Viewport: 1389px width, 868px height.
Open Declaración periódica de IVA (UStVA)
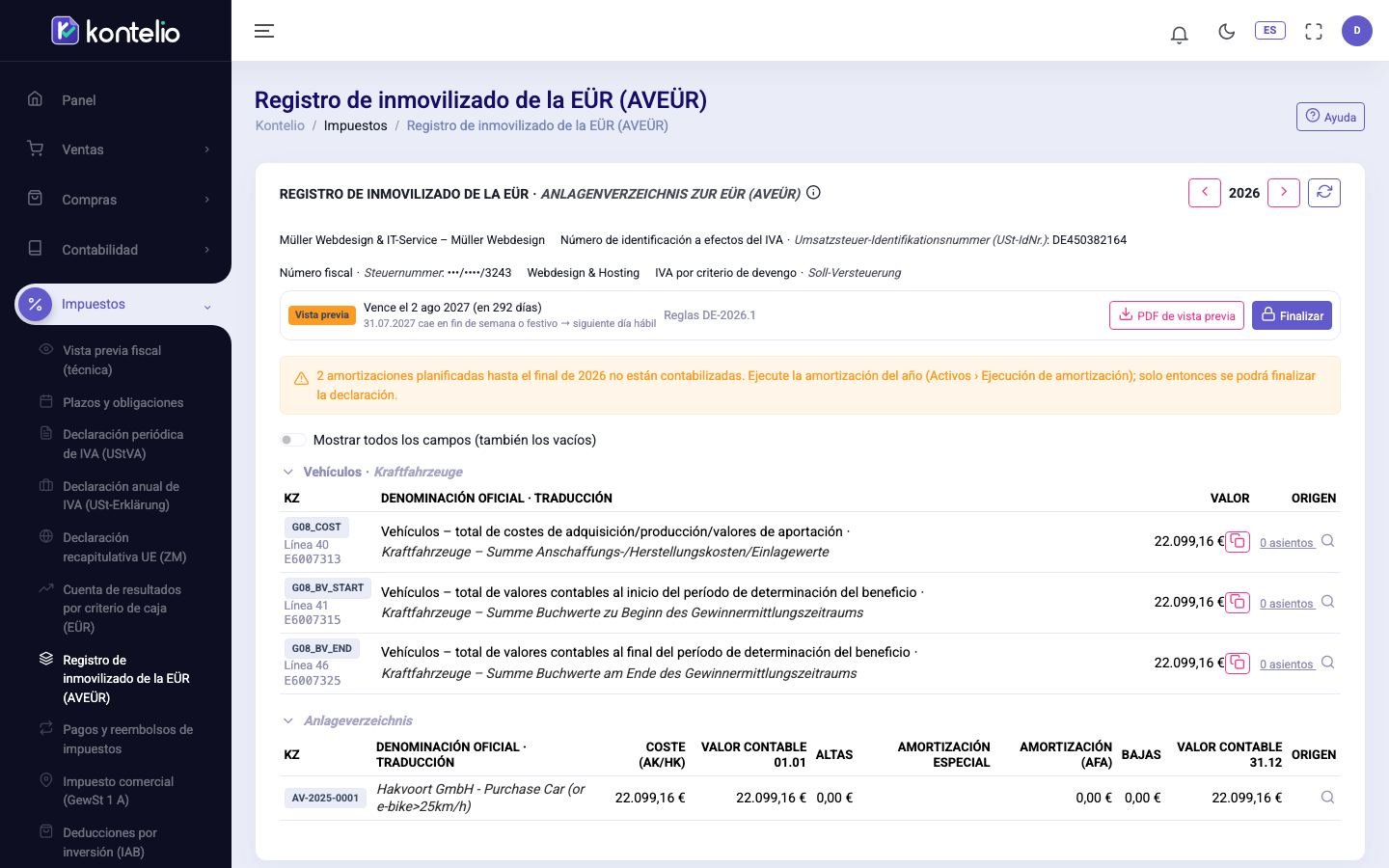tap(123, 444)
